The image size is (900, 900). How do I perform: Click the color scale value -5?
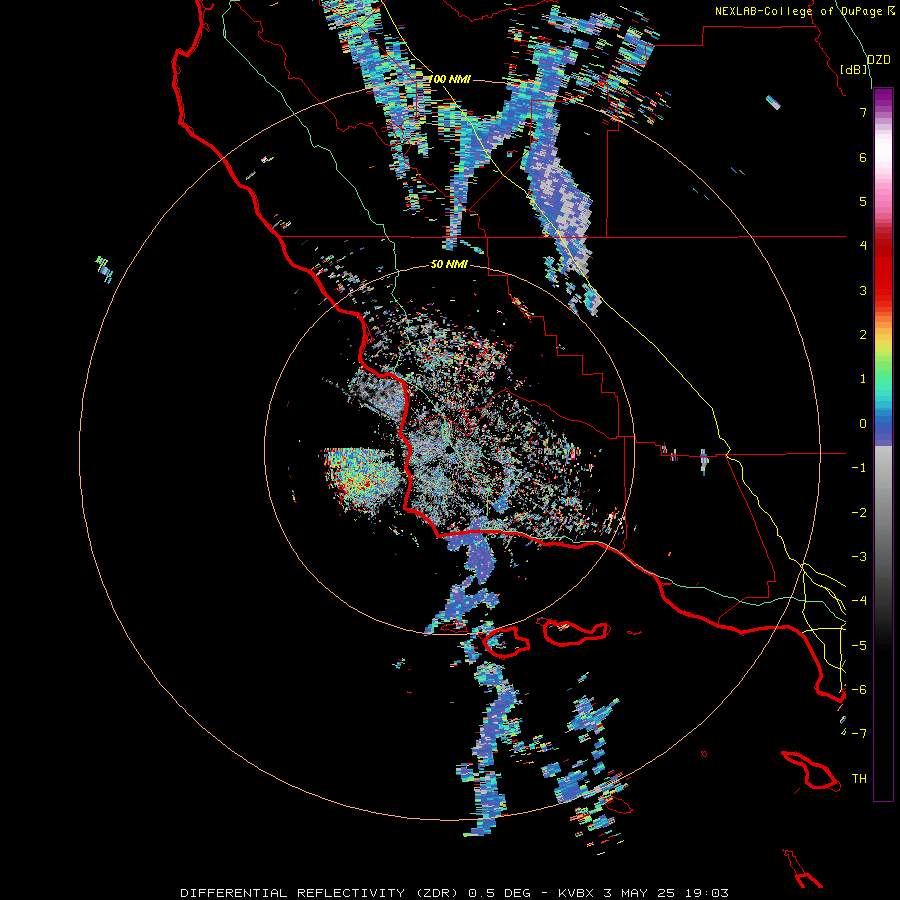pos(859,646)
